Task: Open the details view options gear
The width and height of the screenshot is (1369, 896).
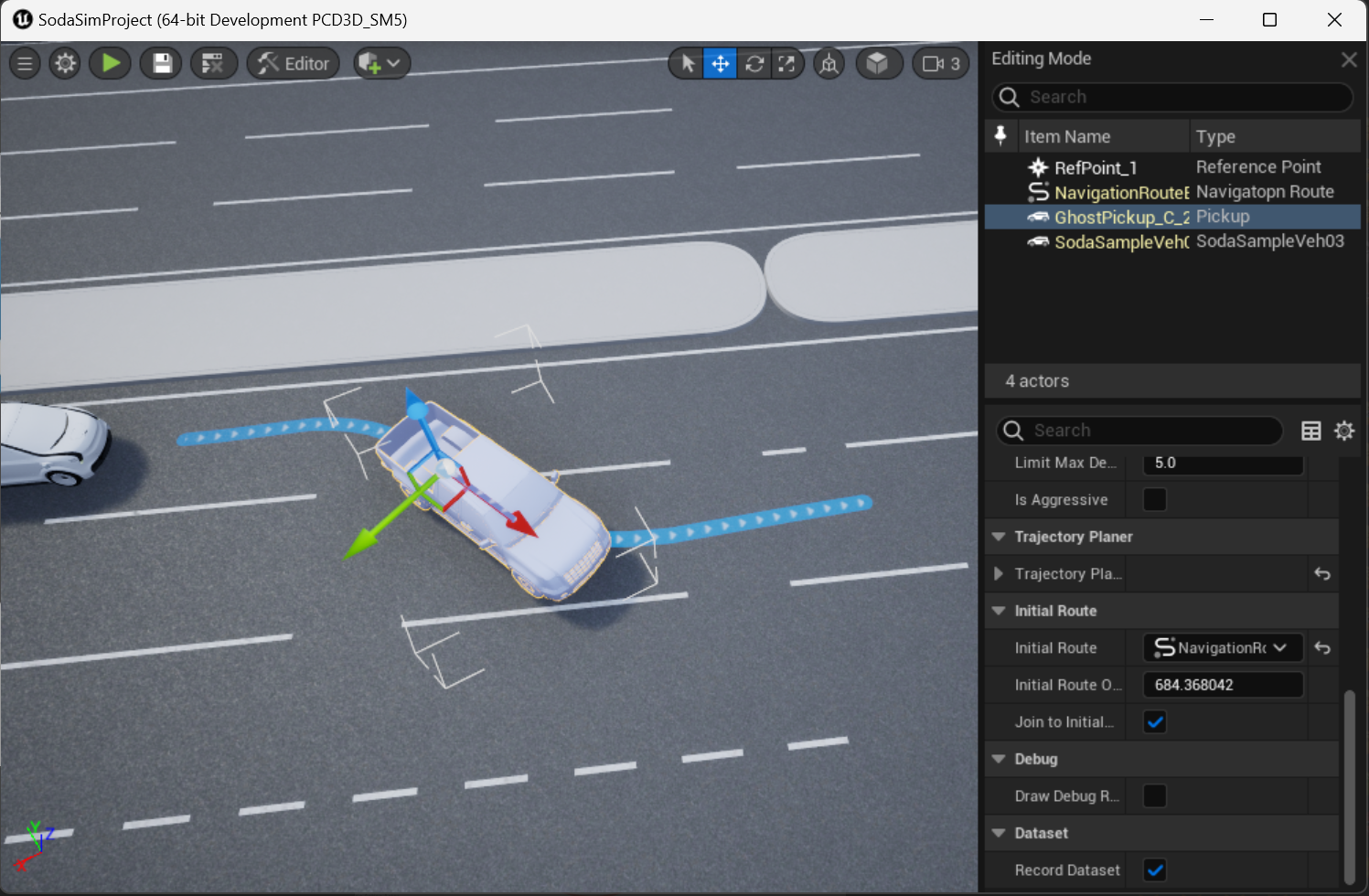Action: coord(1343,431)
